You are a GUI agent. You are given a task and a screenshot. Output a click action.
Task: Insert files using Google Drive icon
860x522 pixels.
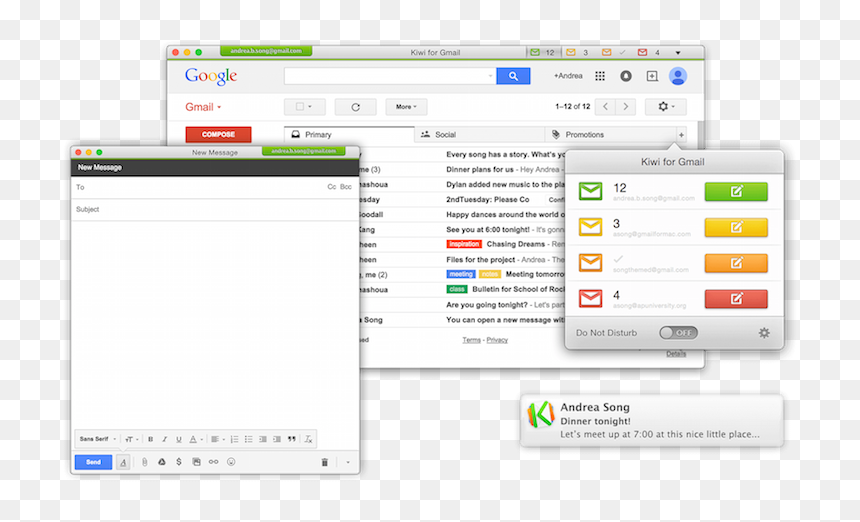[162, 462]
